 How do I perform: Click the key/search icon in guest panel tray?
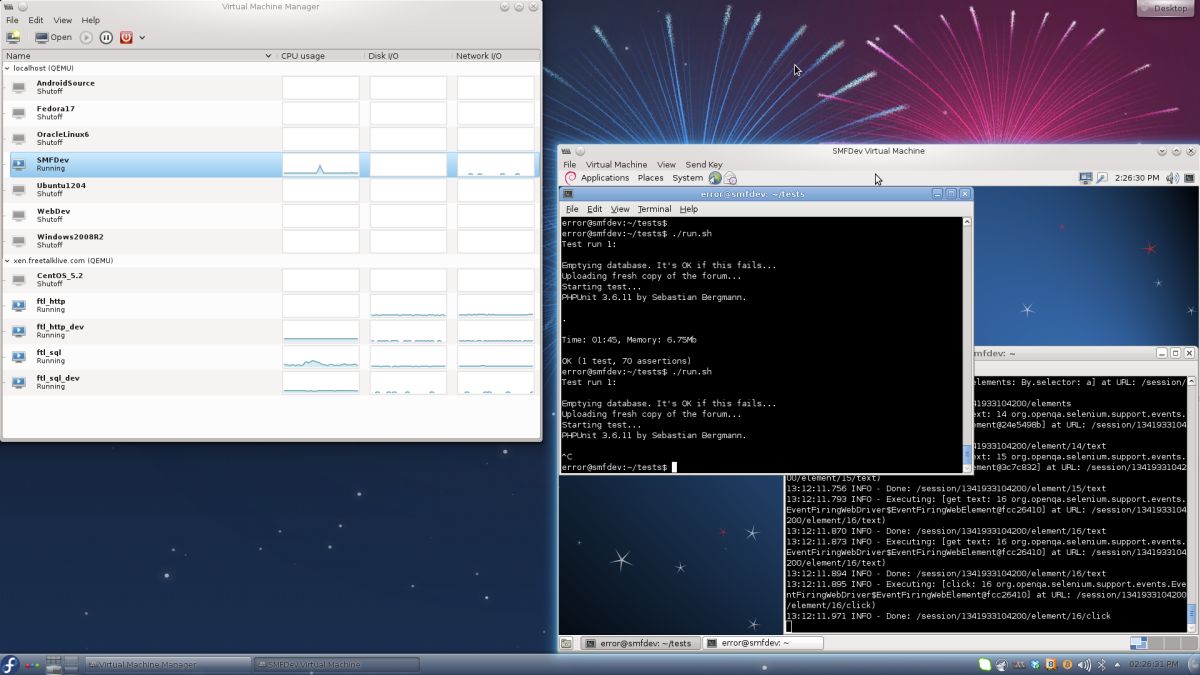[x=1102, y=178]
